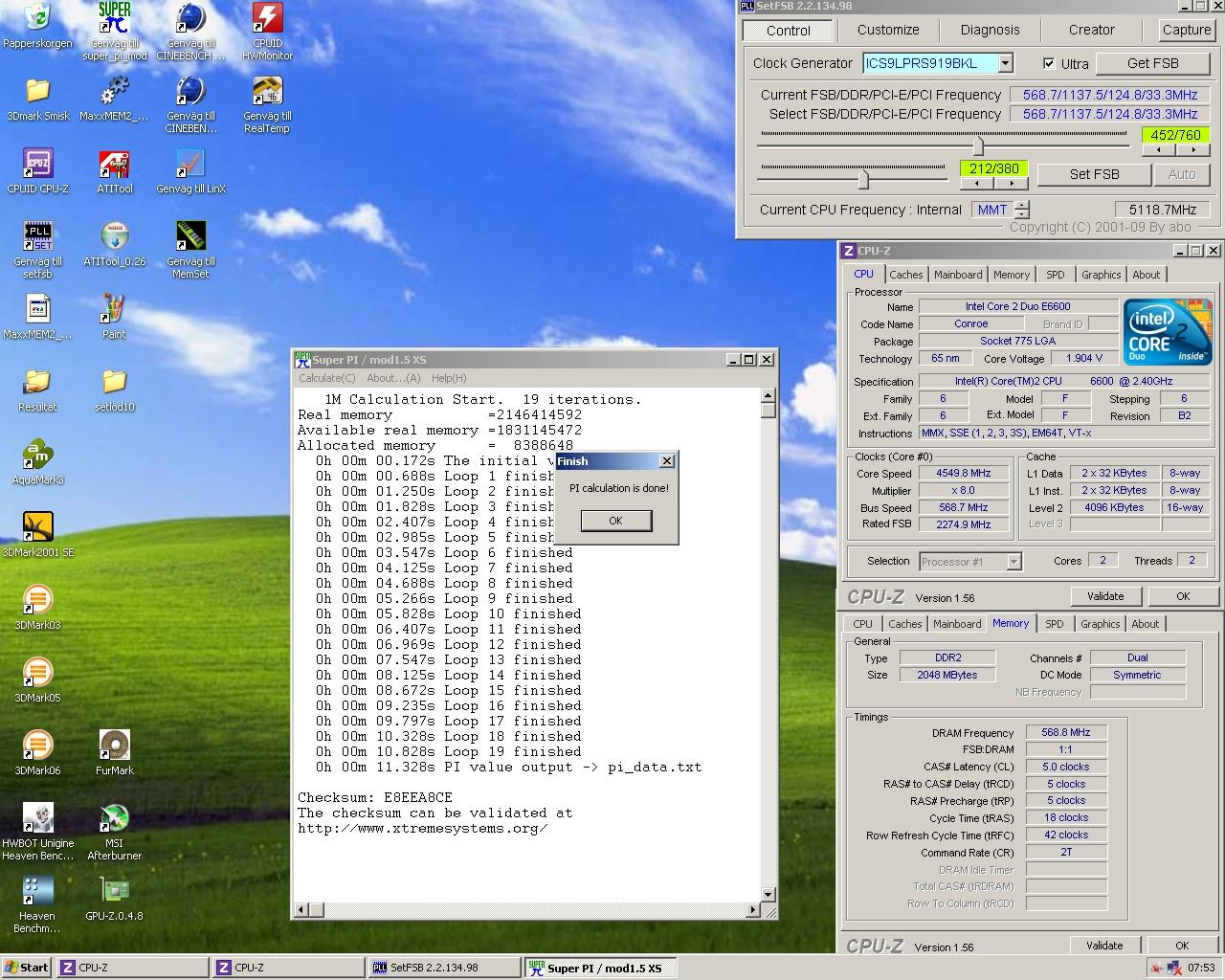This screenshot has height=980, width=1225.
Task: Expand the Clock Generator dropdown
Action: click(x=1005, y=63)
